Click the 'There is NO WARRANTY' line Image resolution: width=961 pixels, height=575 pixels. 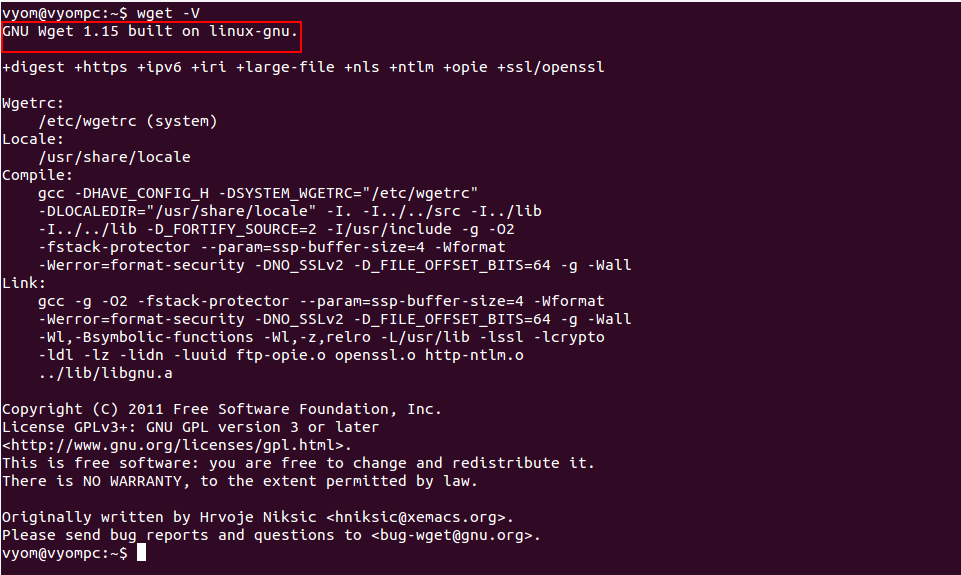click(x=240, y=481)
